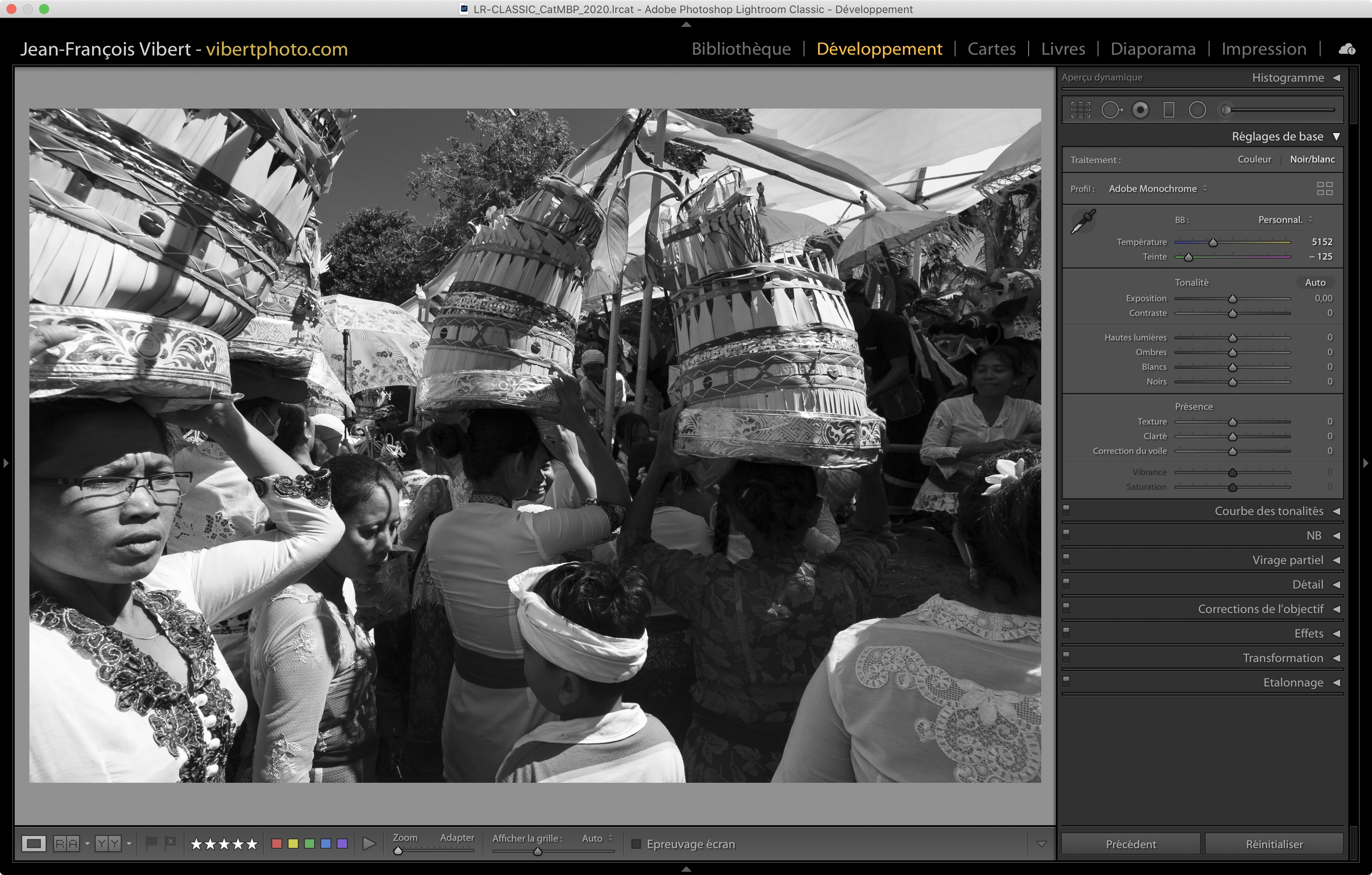The height and width of the screenshot is (875, 1372).
Task: Apply the red color label swatch
Action: point(277,844)
